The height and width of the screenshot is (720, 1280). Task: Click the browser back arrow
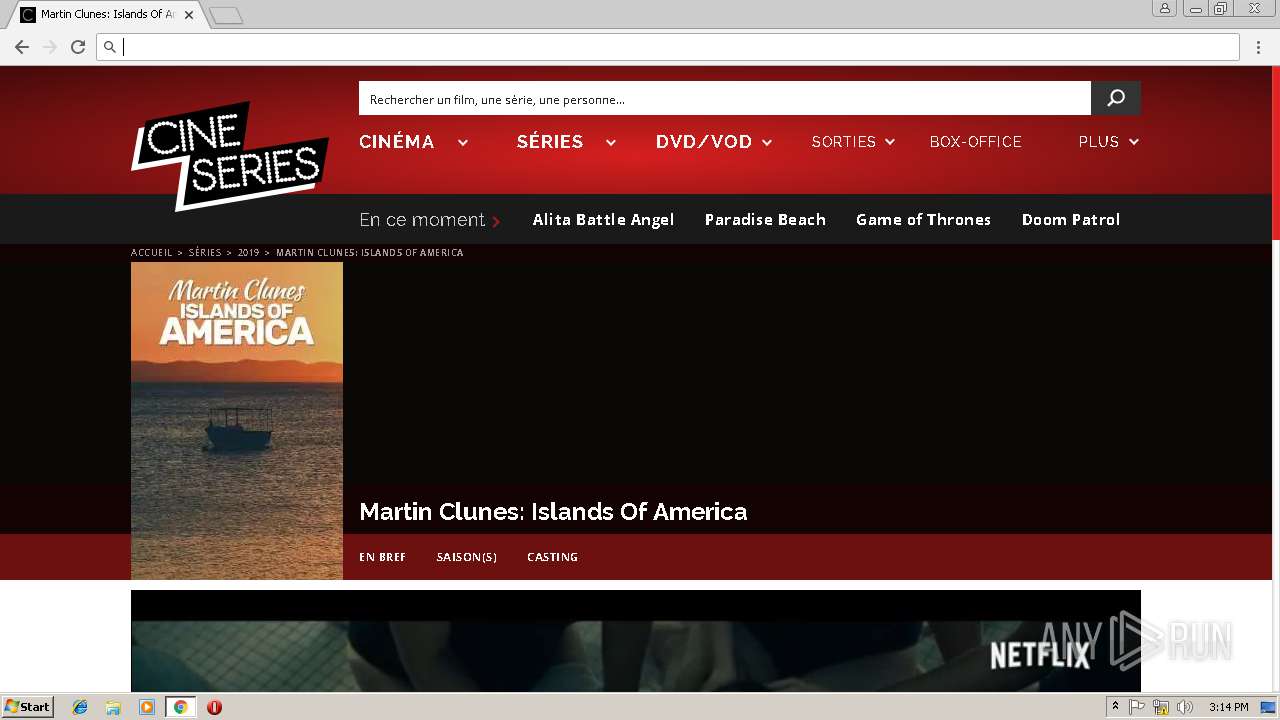pos(21,47)
